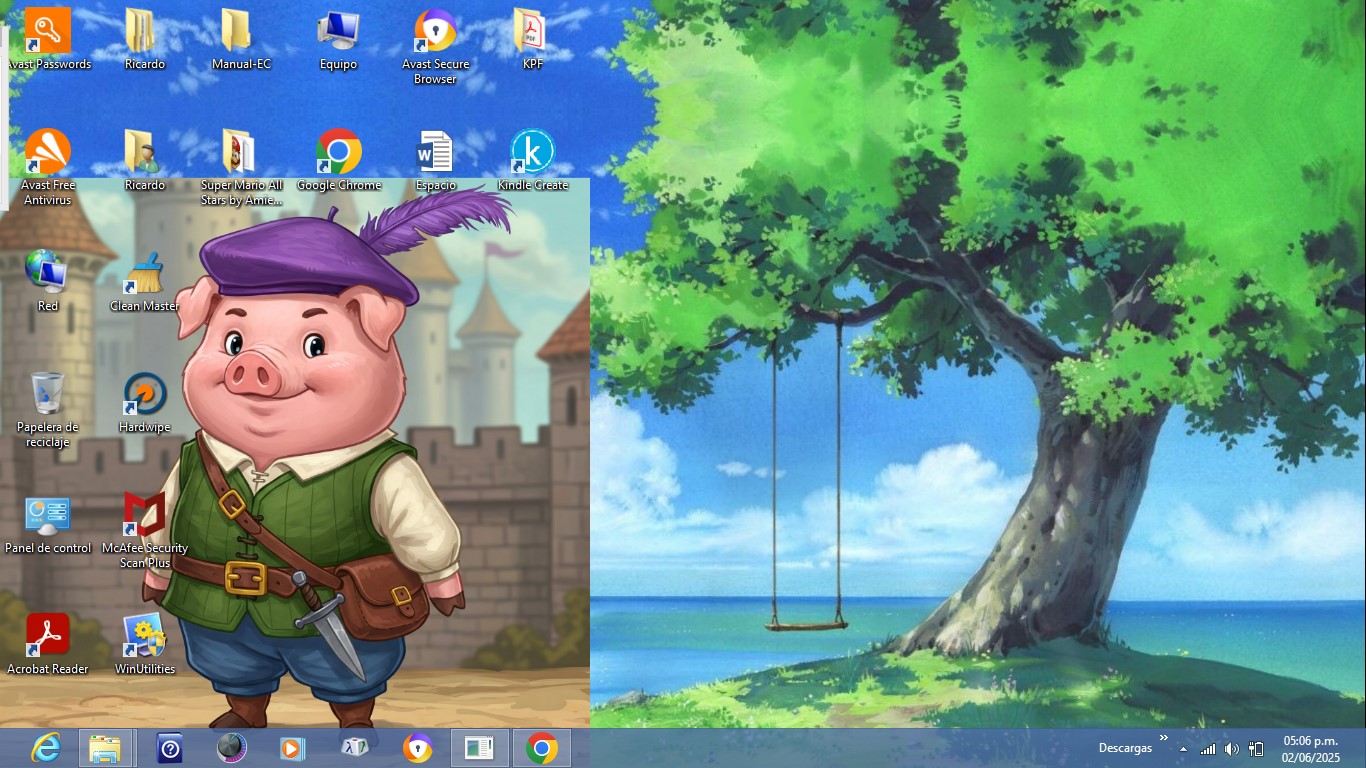Open File Explorer on the taskbar
1366x768 pixels.
coord(106,748)
